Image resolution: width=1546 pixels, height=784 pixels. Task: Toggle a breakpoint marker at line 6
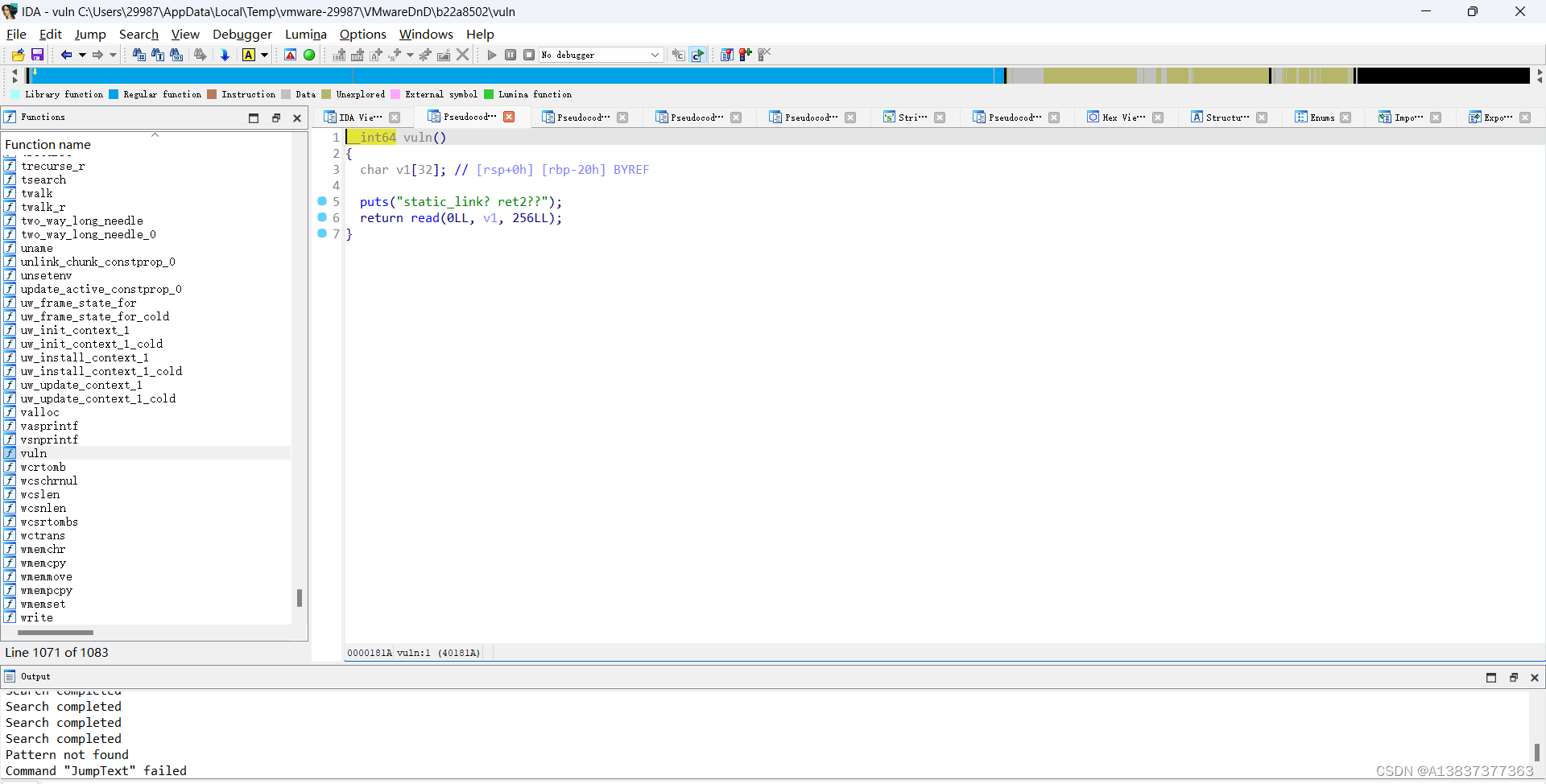point(323,217)
